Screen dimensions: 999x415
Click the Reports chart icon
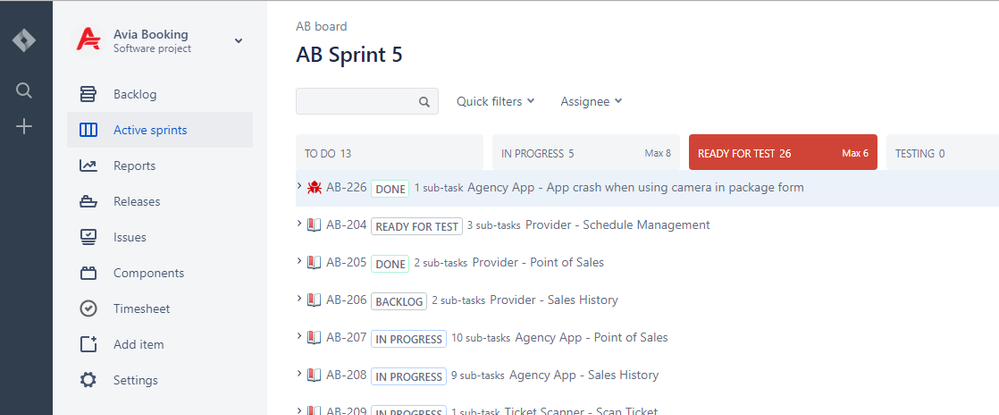[88, 166]
